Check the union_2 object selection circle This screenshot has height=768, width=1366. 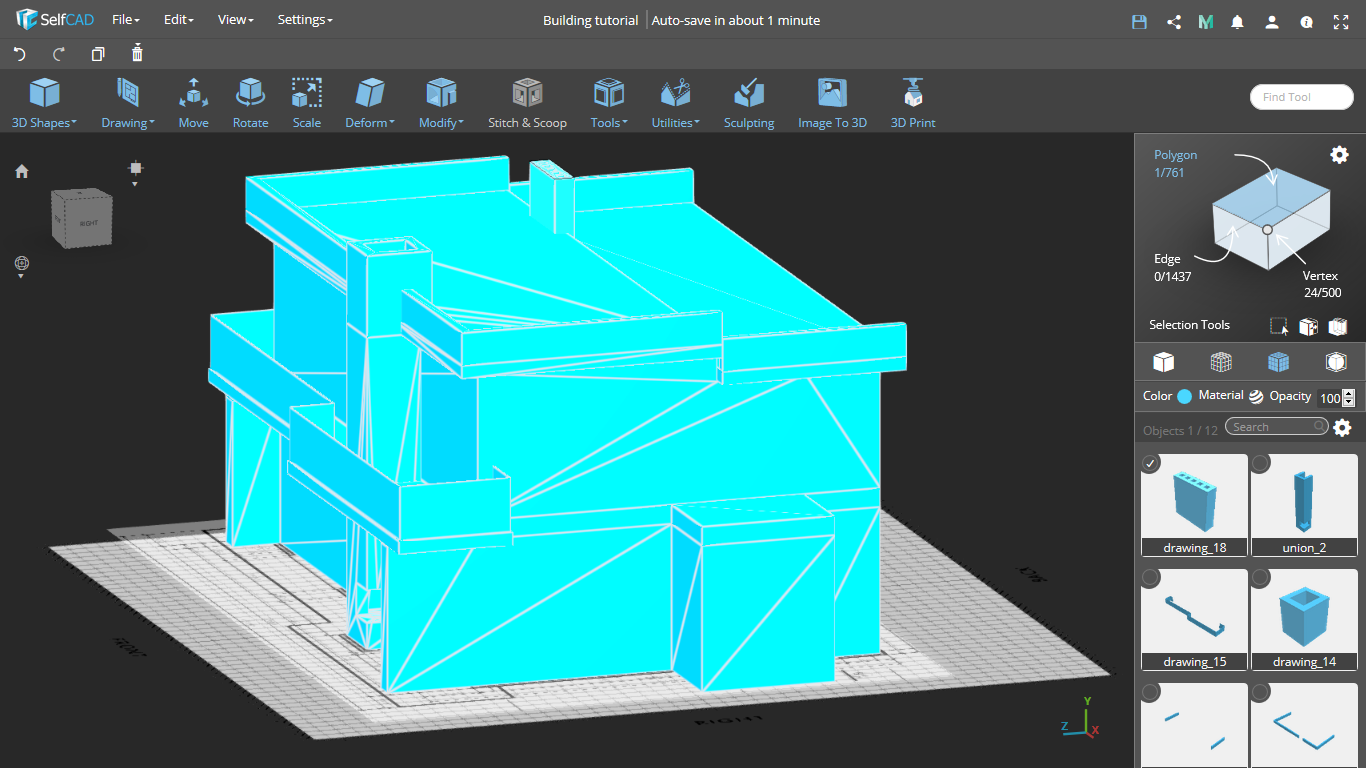1261,463
